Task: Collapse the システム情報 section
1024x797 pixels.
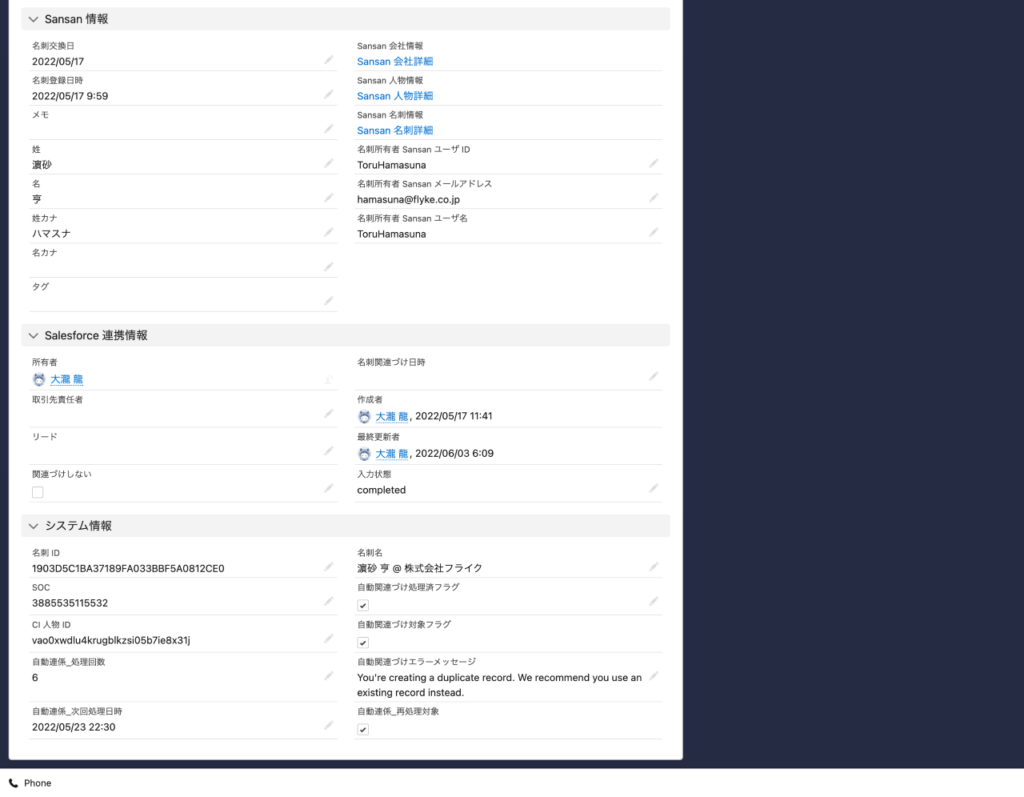Action: [33, 526]
